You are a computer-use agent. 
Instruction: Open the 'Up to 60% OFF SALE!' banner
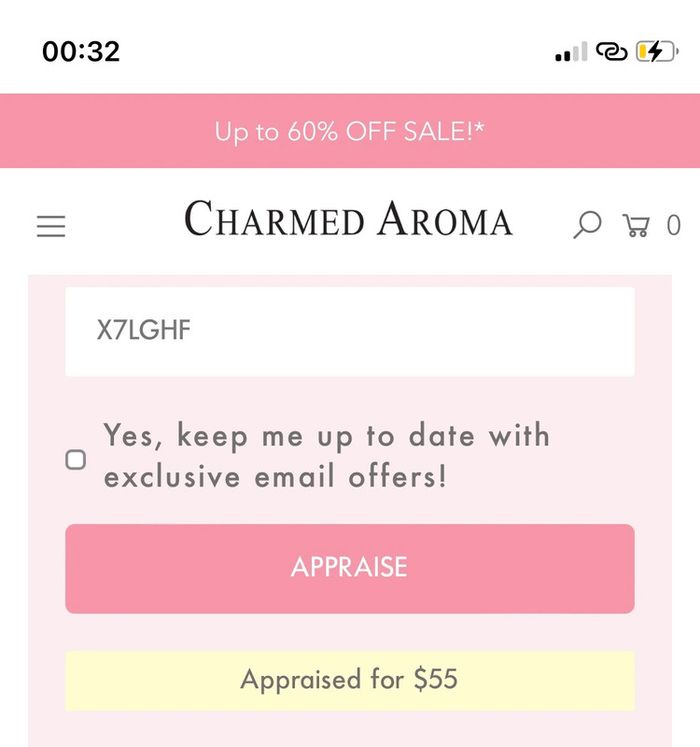click(350, 131)
